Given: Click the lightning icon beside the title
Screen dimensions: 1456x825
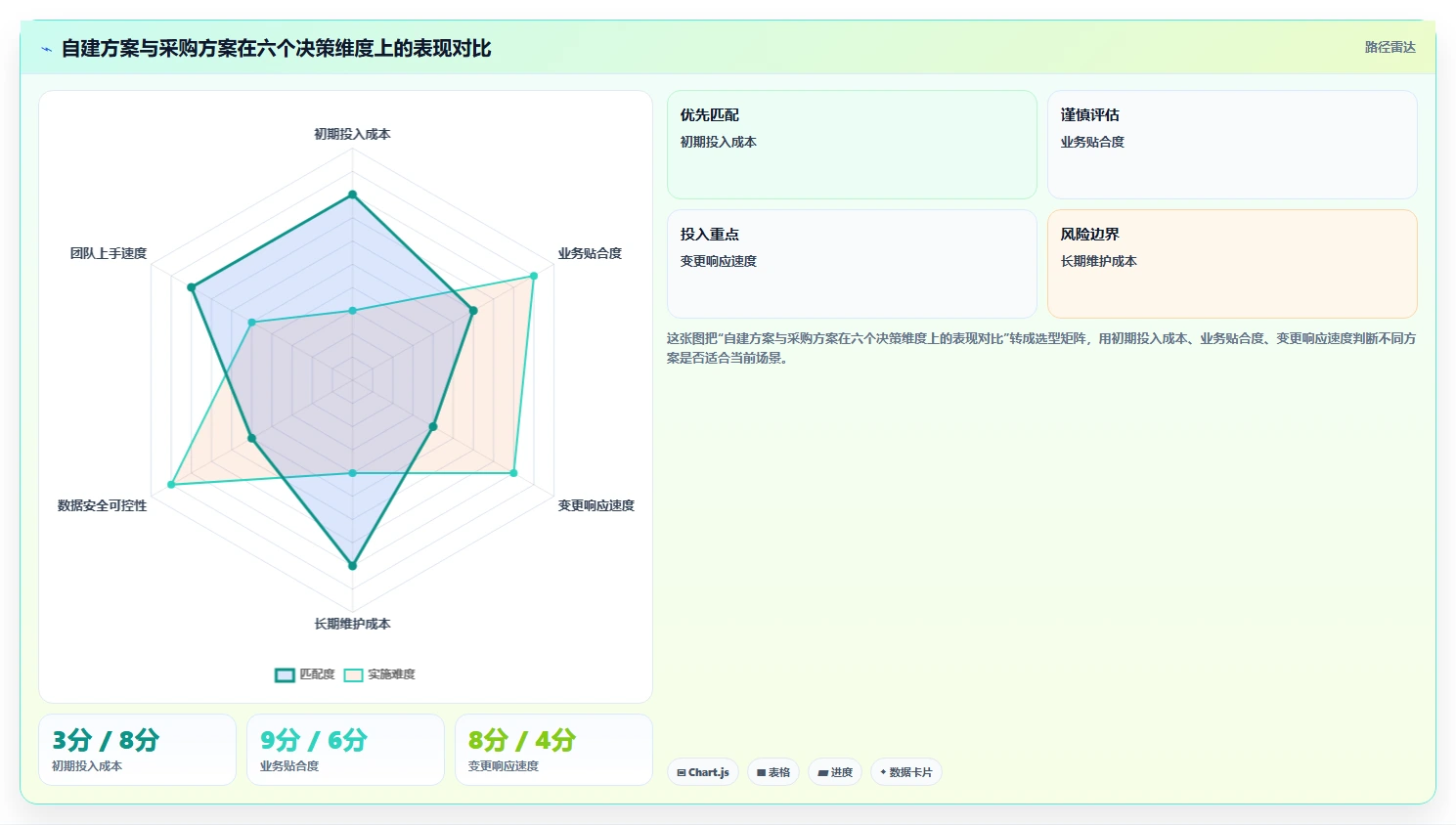Looking at the screenshot, I should tap(46, 49).
